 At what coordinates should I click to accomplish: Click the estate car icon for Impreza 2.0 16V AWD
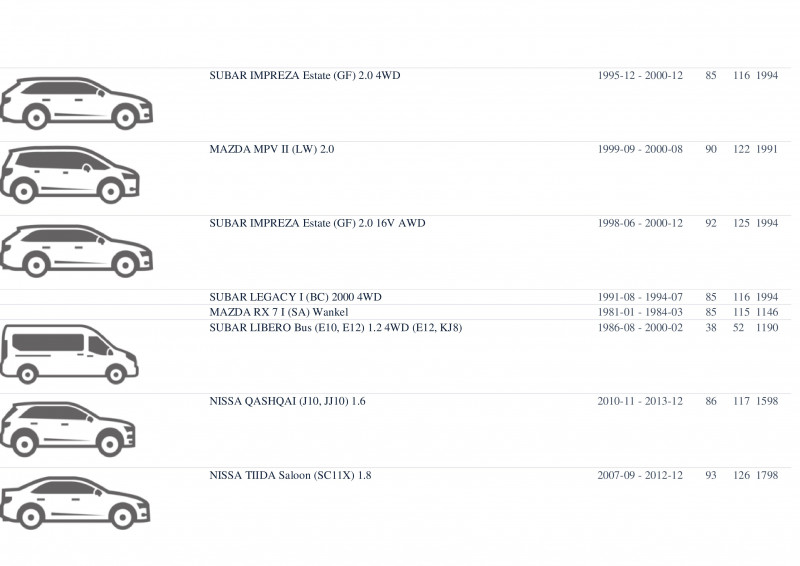77,251
